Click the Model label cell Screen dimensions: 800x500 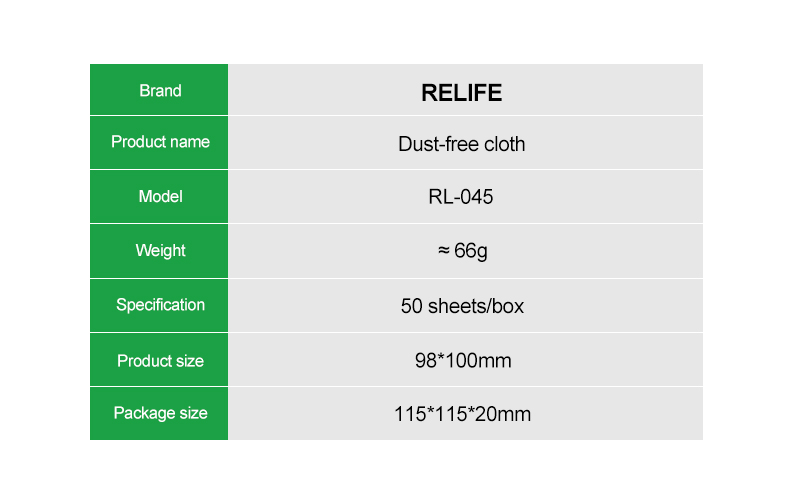point(160,196)
